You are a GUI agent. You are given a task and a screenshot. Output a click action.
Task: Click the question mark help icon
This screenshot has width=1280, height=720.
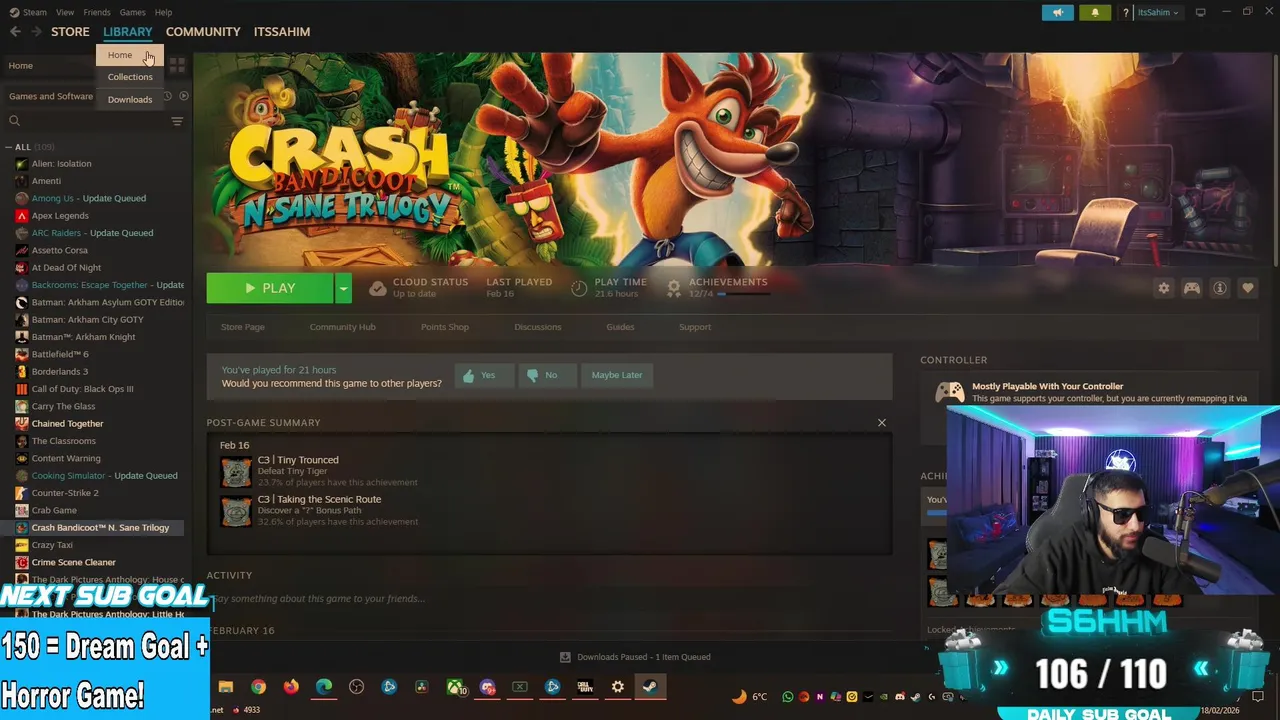coord(1126,13)
